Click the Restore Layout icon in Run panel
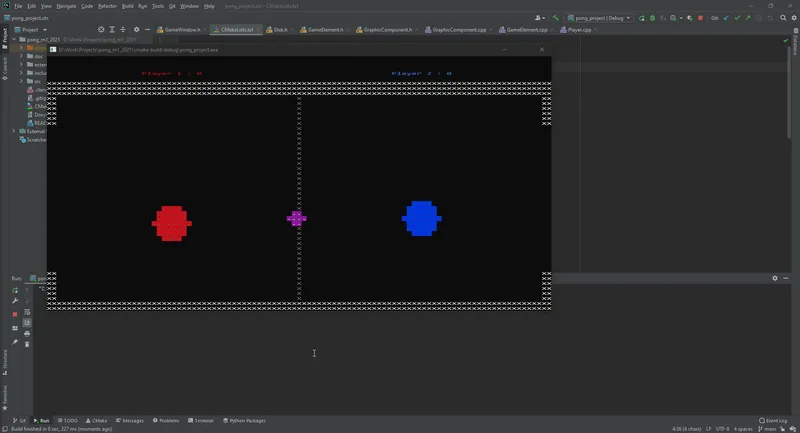The width and height of the screenshot is (800, 433). pyautogui.click(x=15, y=328)
